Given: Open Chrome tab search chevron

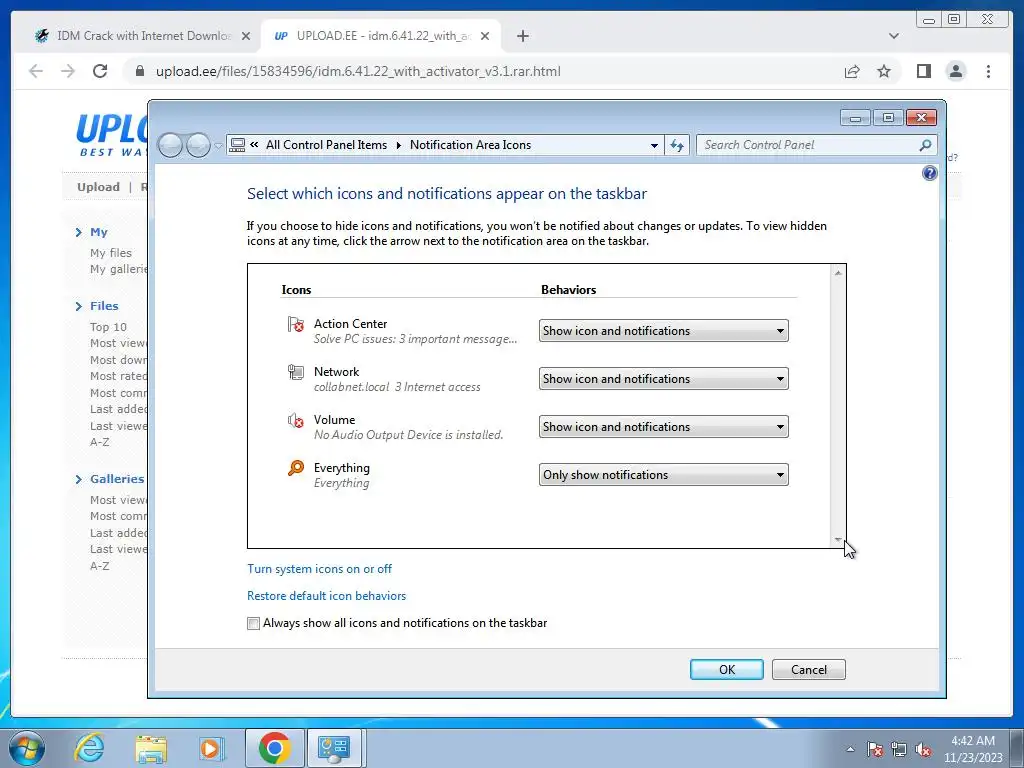Looking at the screenshot, I should [893, 36].
